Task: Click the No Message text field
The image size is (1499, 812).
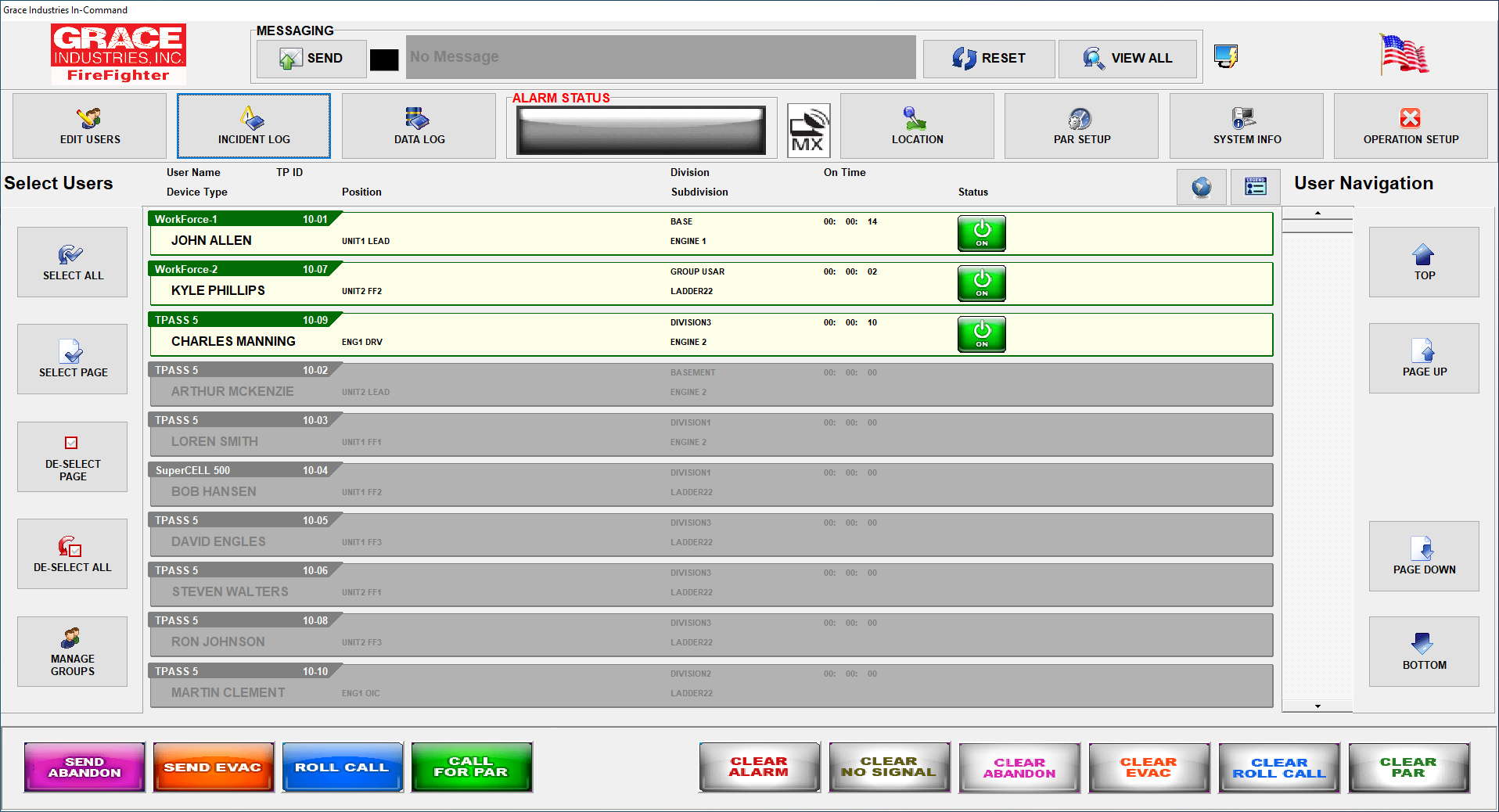Action: 660,57
